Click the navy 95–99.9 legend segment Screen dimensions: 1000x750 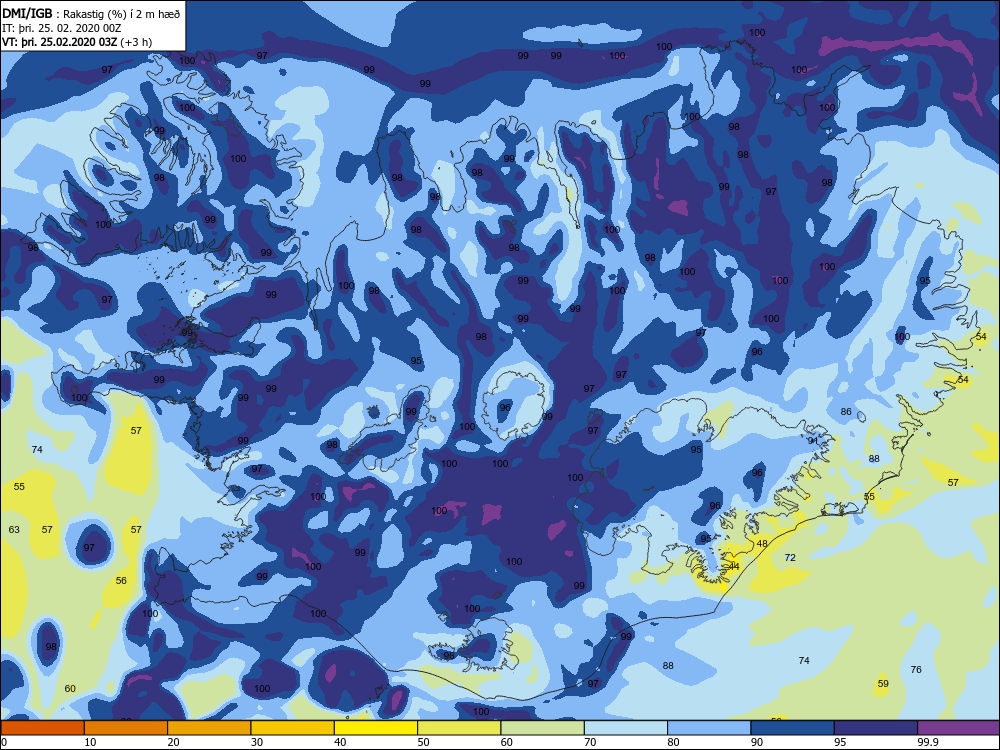click(x=876, y=728)
